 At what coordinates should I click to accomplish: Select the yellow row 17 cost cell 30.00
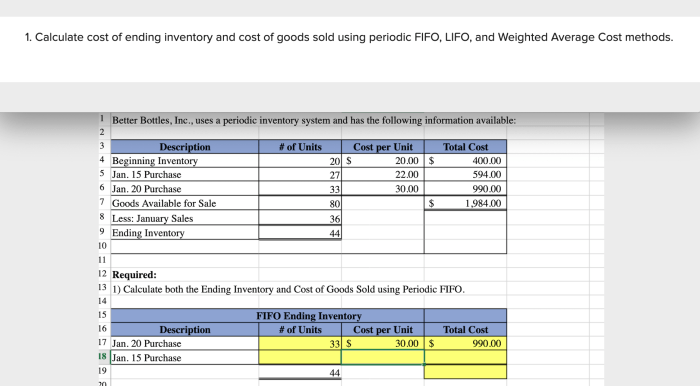point(383,343)
